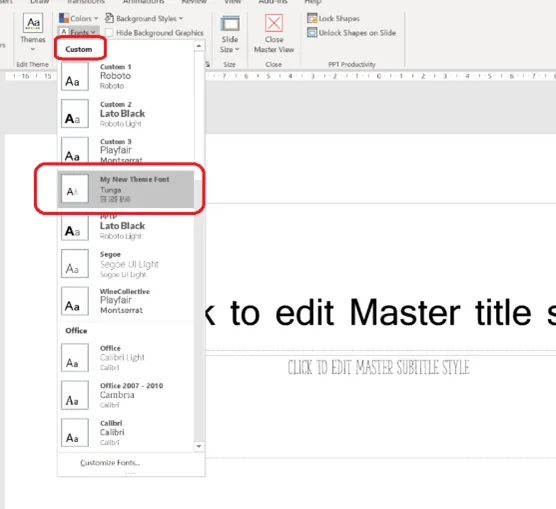The image size is (556, 509).
Task: Open Customize Fonts dialog
Action: [x=110, y=463]
